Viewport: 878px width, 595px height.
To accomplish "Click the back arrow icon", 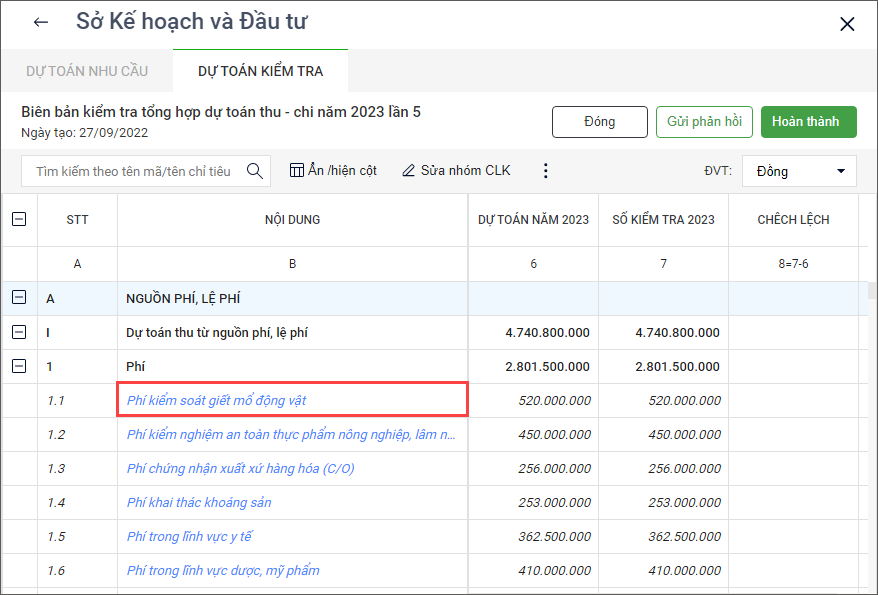I will click(x=41, y=23).
